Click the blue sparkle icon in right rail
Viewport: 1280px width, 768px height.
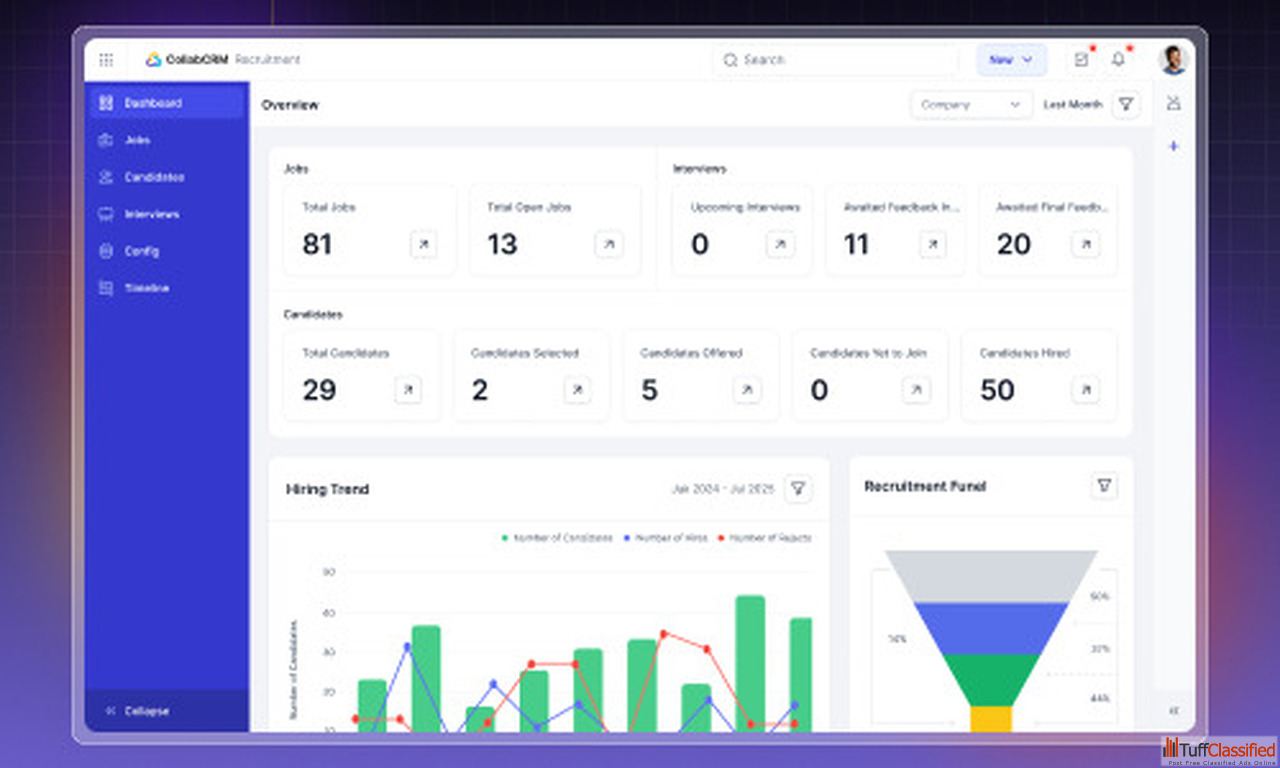tap(1174, 146)
